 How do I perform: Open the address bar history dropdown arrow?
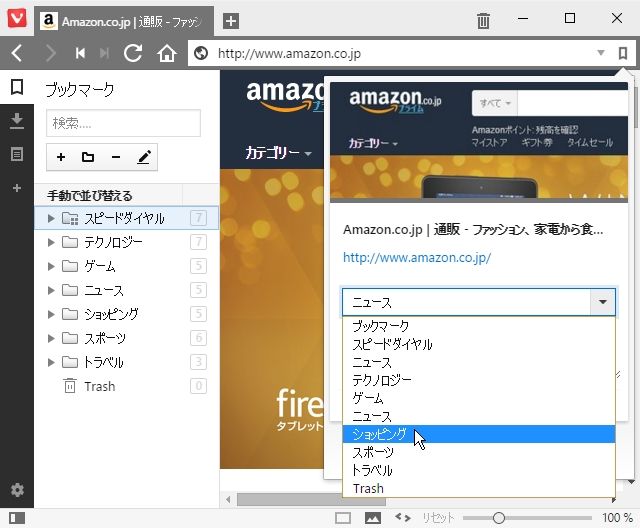(600, 53)
